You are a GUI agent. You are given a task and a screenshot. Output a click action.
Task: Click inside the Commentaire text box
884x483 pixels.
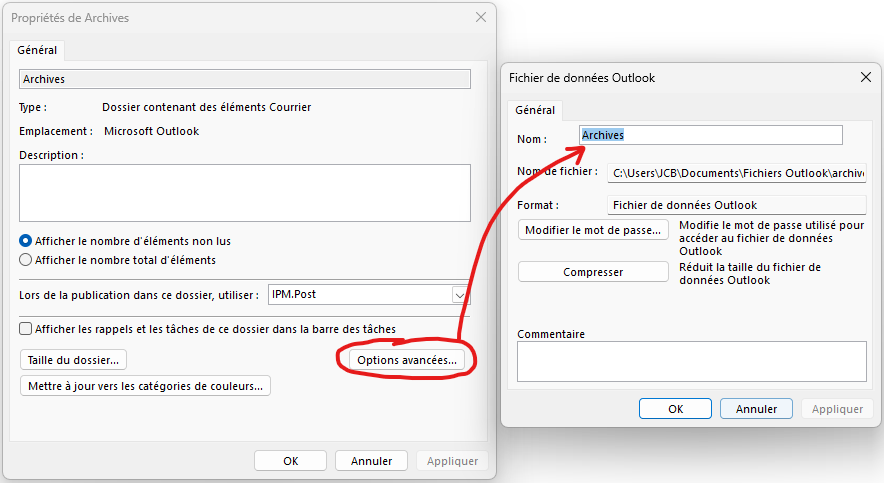click(x=691, y=361)
